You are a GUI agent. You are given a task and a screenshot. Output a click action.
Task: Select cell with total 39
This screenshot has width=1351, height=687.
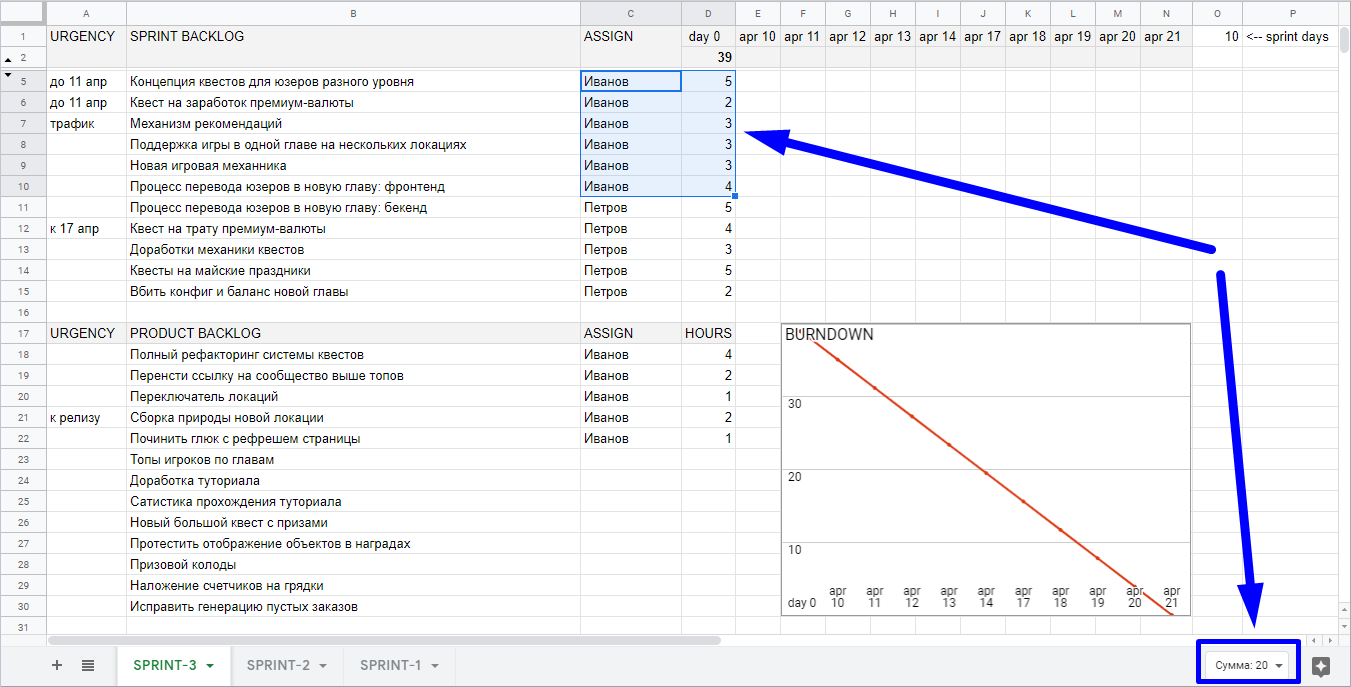(x=708, y=57)
